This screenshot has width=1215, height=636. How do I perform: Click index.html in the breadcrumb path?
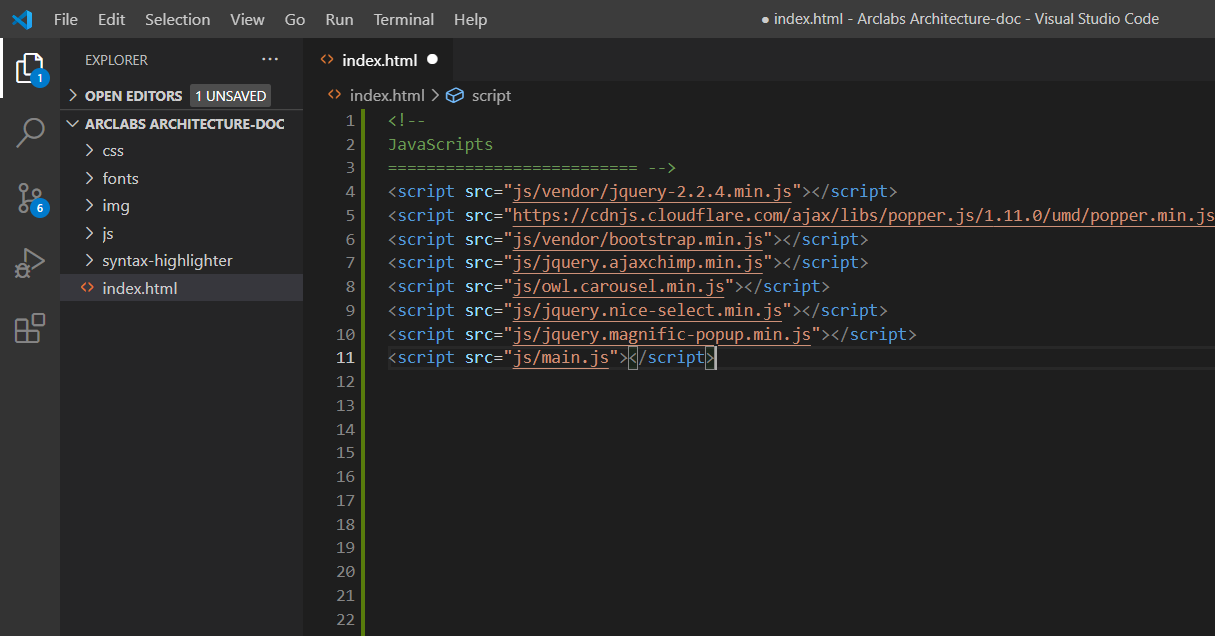(x=387, y=96)
